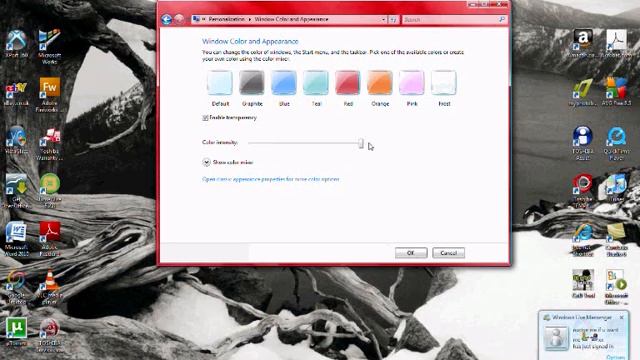Select the Default color swatch
Screen dimensions: 640x360
[x=220, y=83]
